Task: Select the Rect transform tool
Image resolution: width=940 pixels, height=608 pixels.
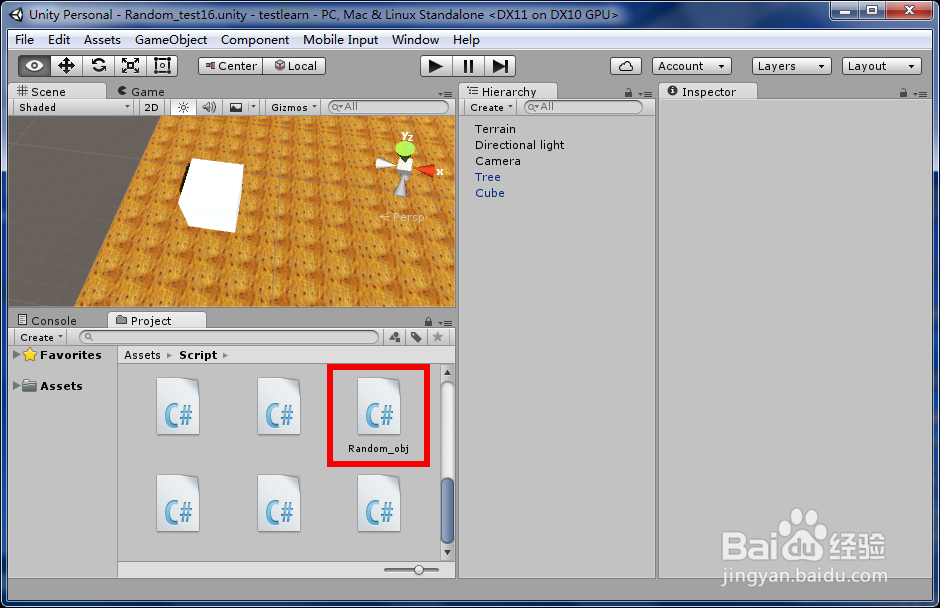Action: coord(162,66)
